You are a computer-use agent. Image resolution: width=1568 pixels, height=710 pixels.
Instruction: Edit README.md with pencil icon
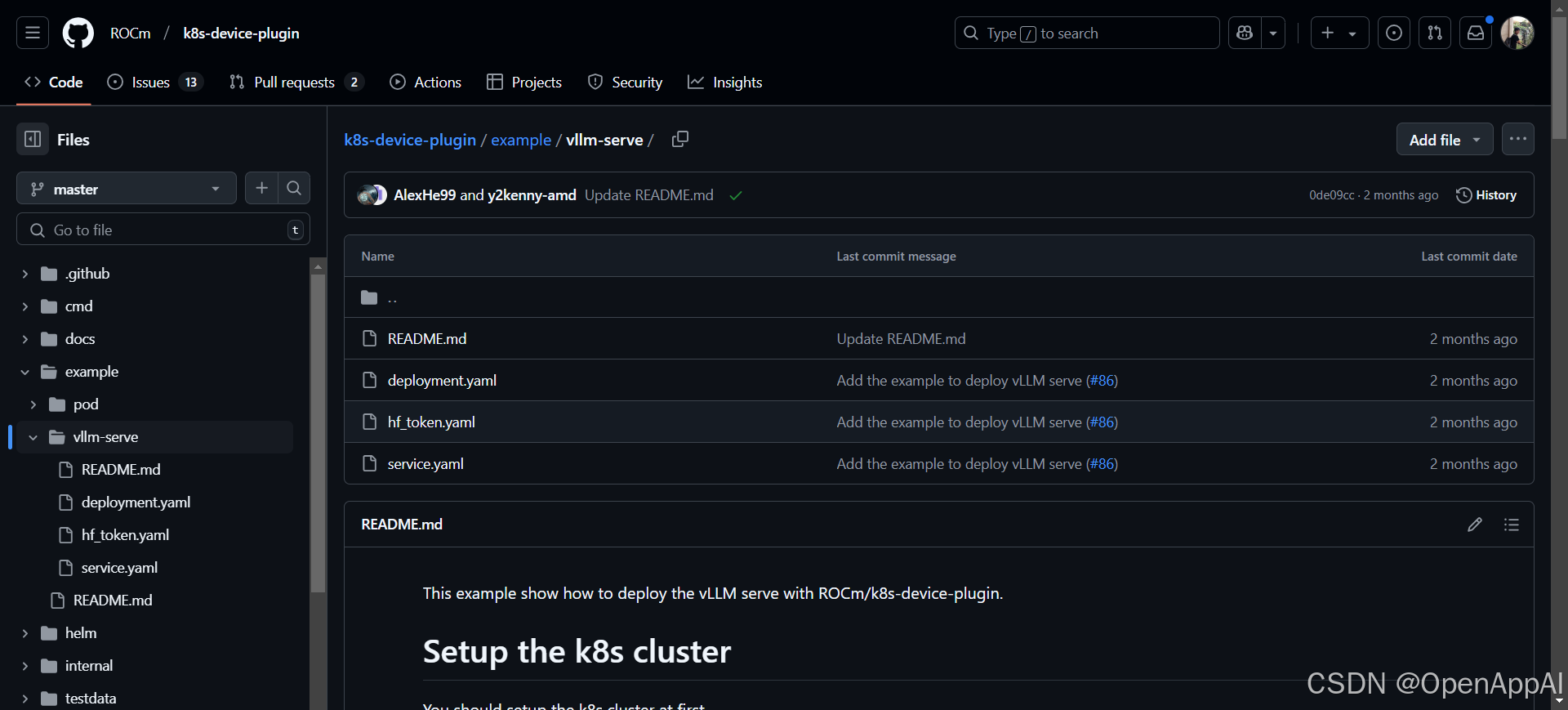pyautogui.click(x=1475, y=525)
